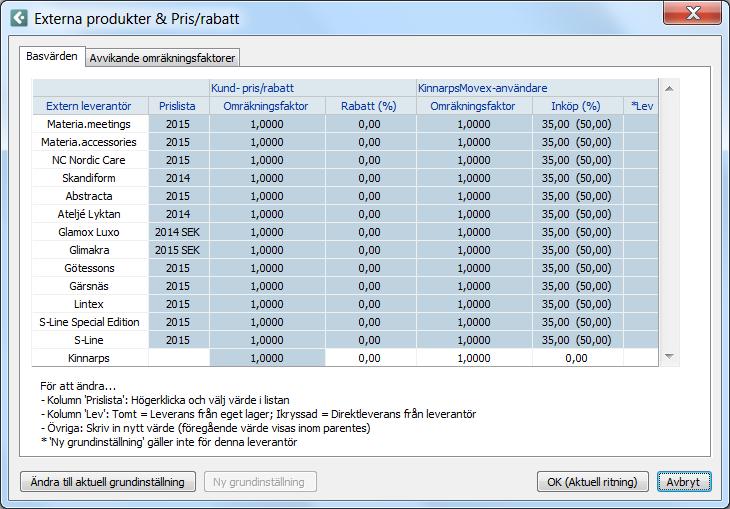Select the Gärsnäs supplier name
This screenshot has width=730, height=509.
tap(90, 286)
